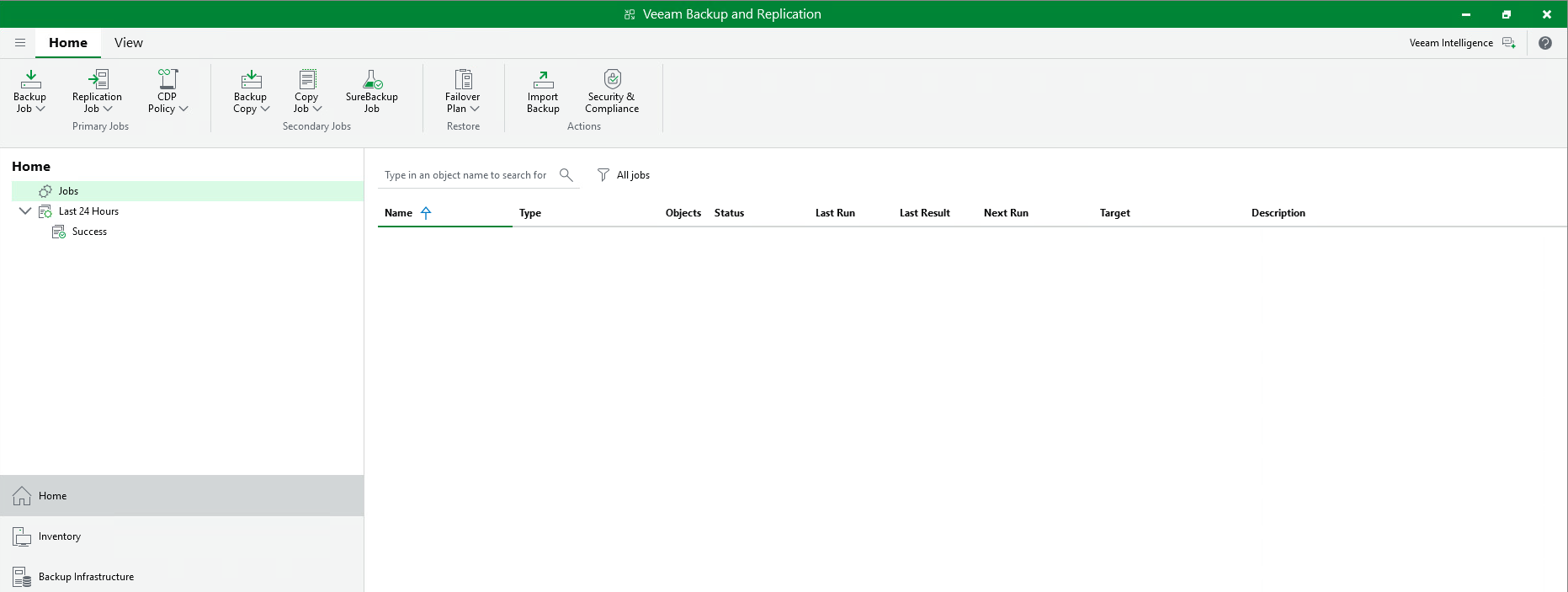The image size is (1568, 592).
Task: Click the help question mark icon
Action: 1544,43
